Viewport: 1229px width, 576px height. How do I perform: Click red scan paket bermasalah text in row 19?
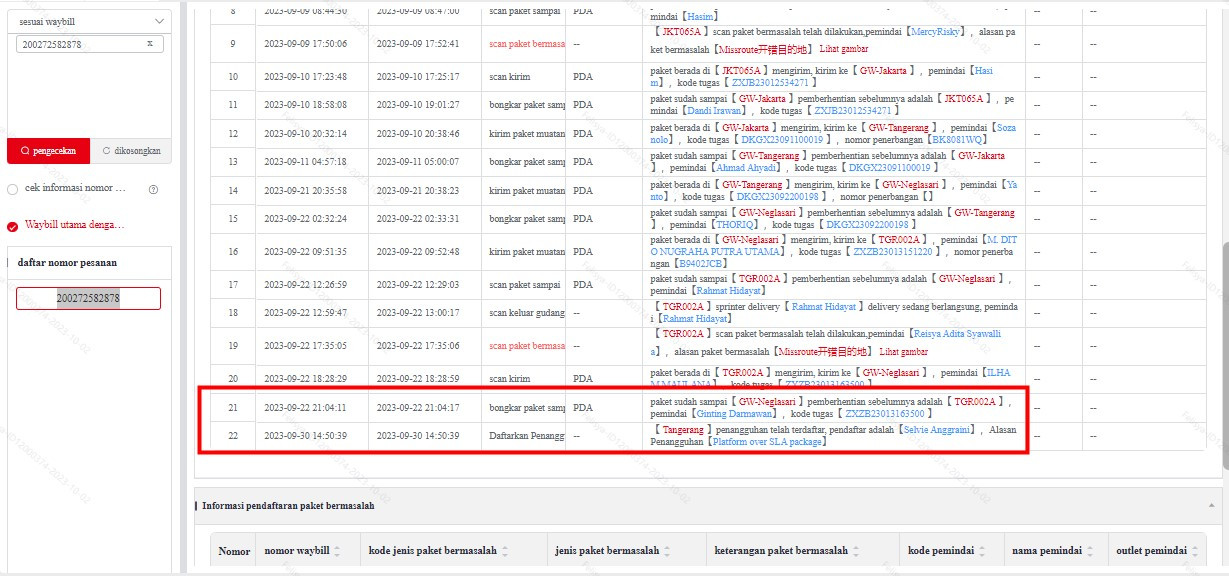[x=527, y=346]
